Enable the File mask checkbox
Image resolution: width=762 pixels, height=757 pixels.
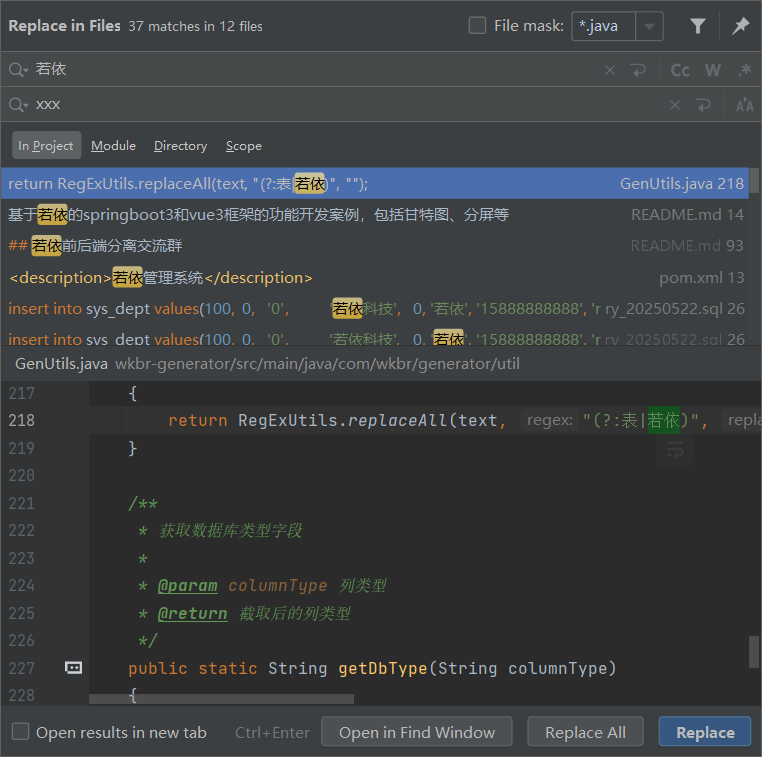pos(477,25)
